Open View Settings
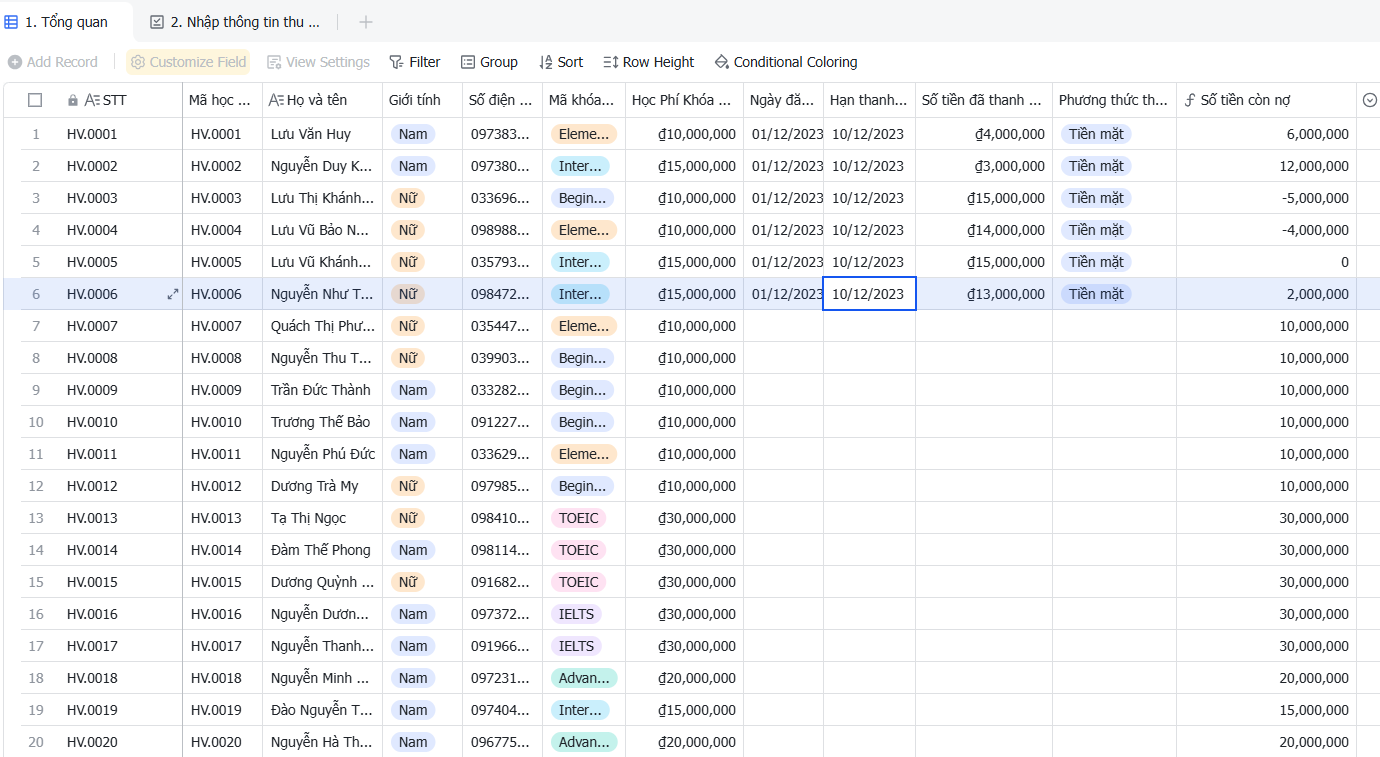1380x757 pixels. point(318,62)
